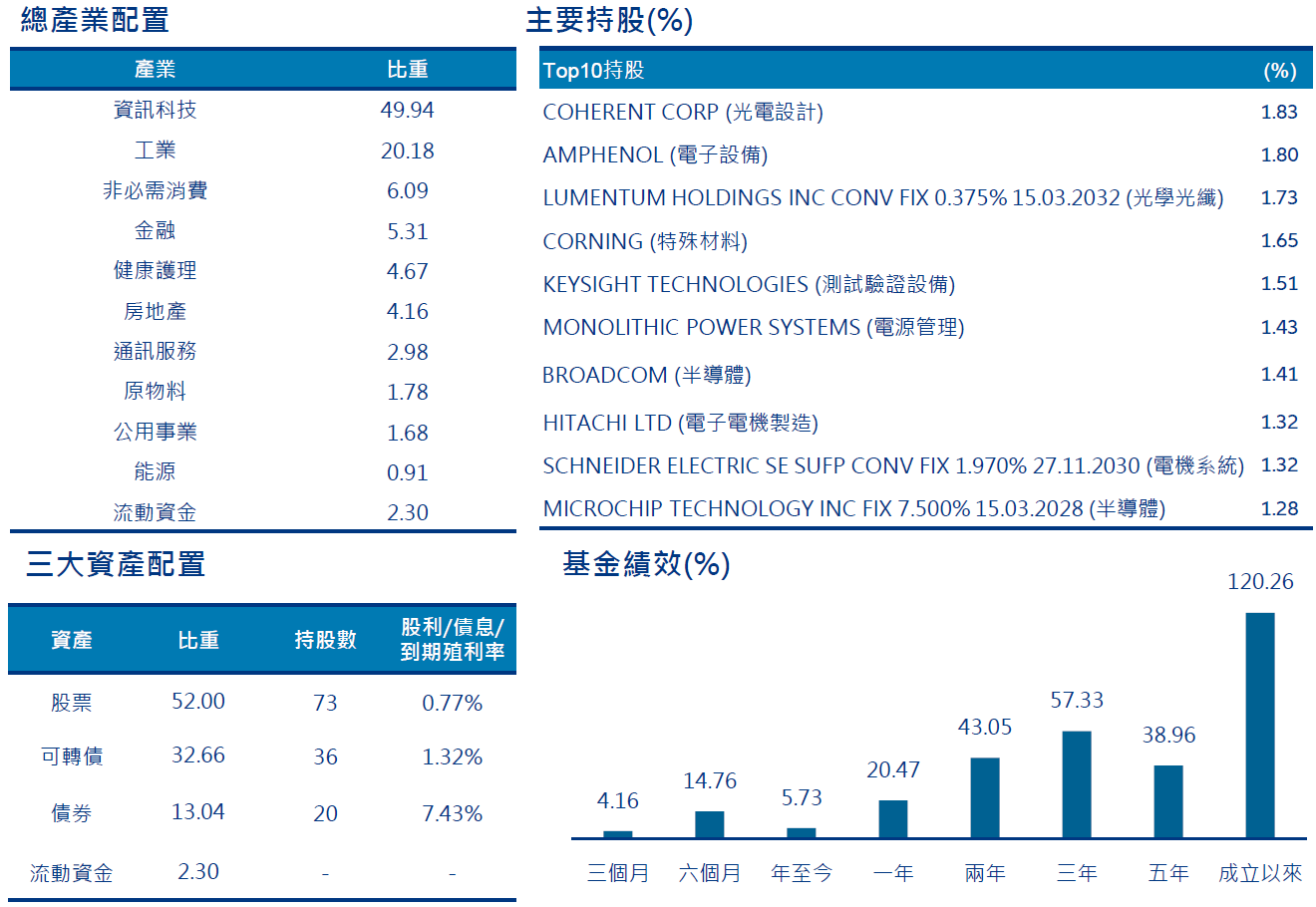This screenshot has height=907, width=1316.
Task: Click the 持股數 column header
Action: [x=325, y=640]
